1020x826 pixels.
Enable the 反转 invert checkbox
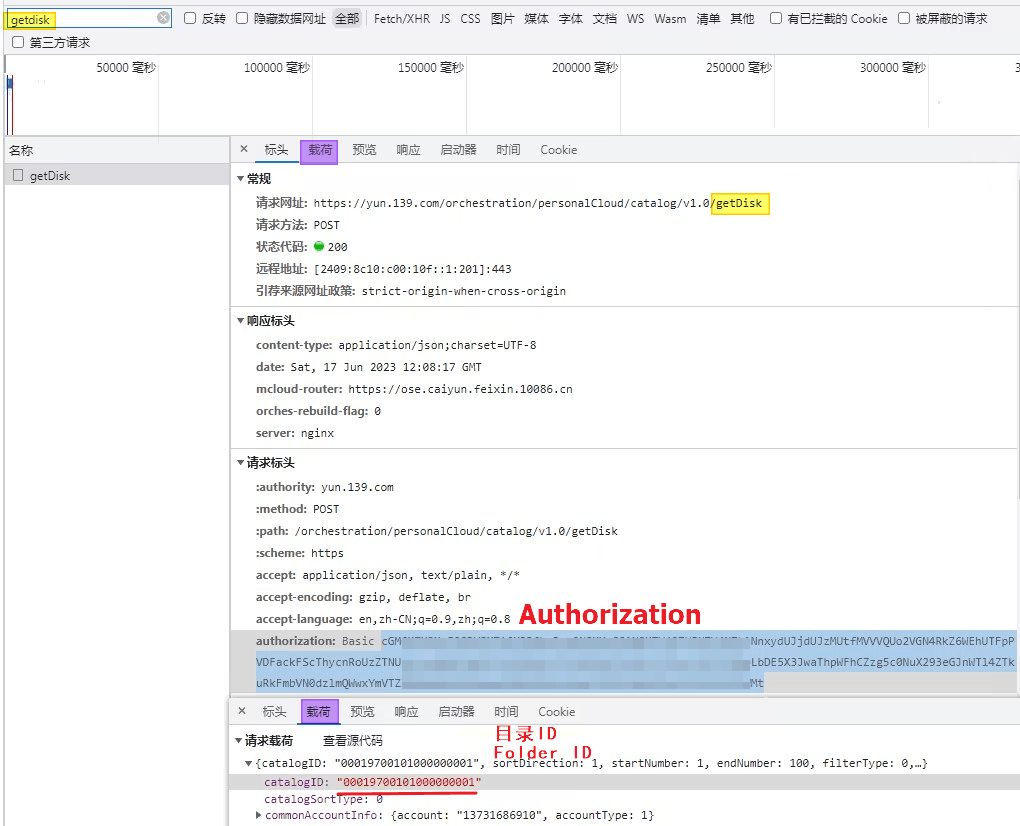pos(190,18)
